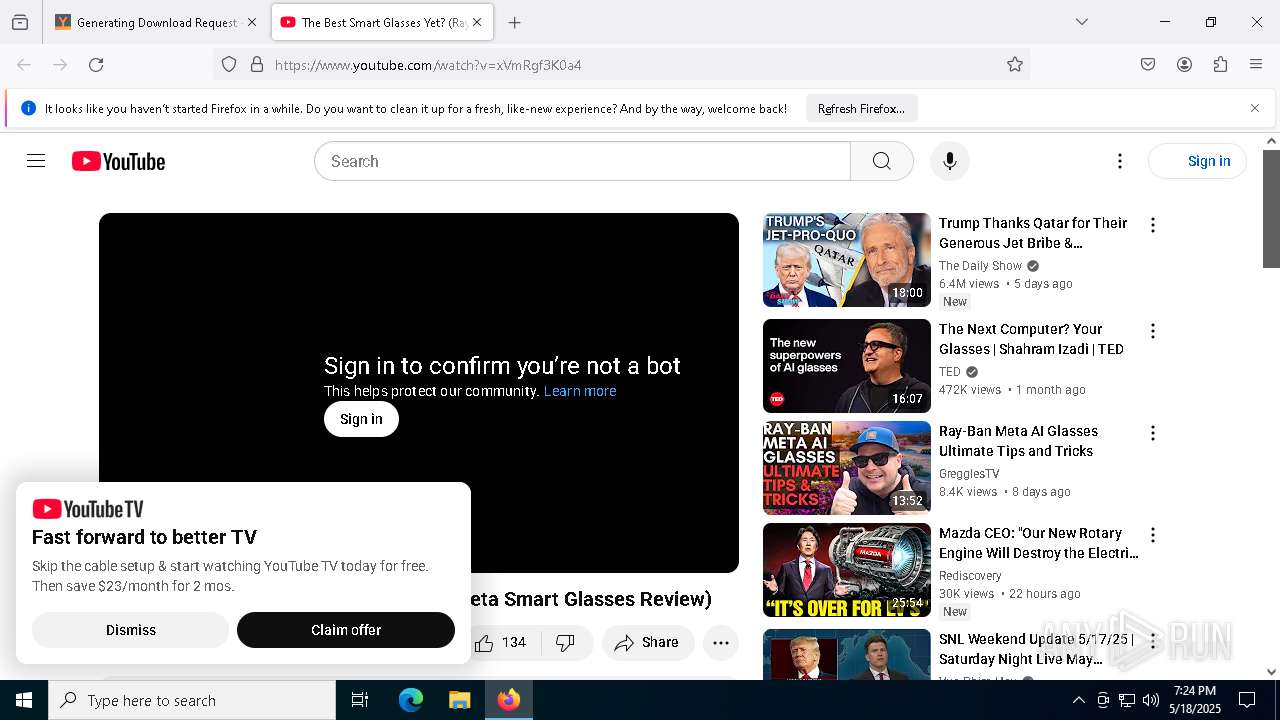Image resolution: width=1280 pixels, height=720 pixels.
Task: Open Firefox extensions puzzle icon
Action: (1220, 65)
